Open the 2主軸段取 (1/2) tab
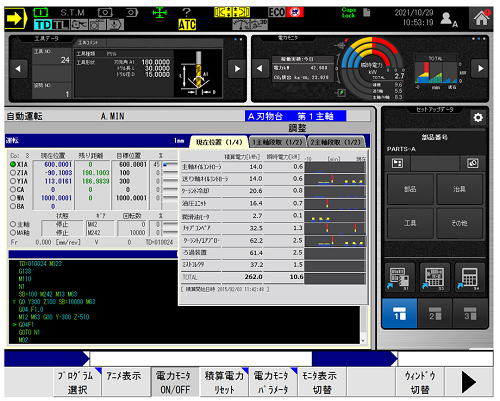500x401 pixels. 336,142
